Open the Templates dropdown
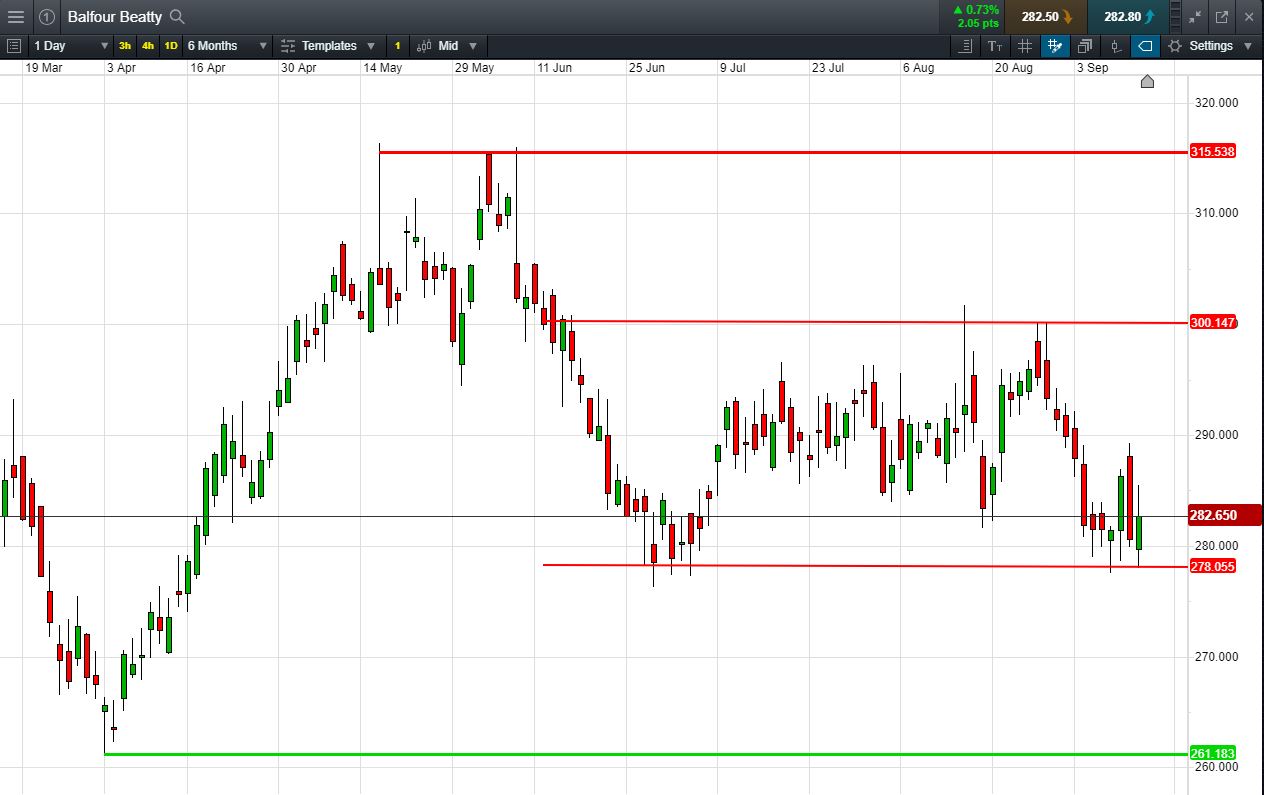 click(x=328, y=46)
